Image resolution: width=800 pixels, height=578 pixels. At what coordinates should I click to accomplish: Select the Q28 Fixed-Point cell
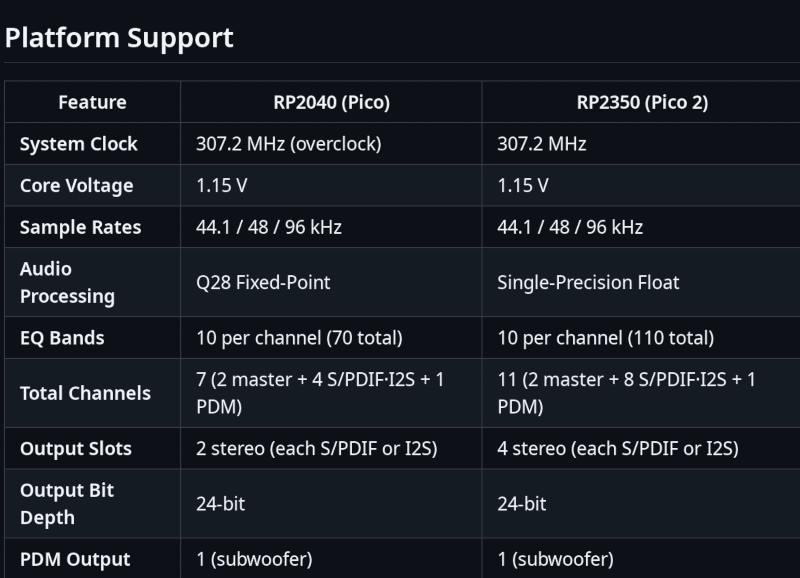click(263, 283)
